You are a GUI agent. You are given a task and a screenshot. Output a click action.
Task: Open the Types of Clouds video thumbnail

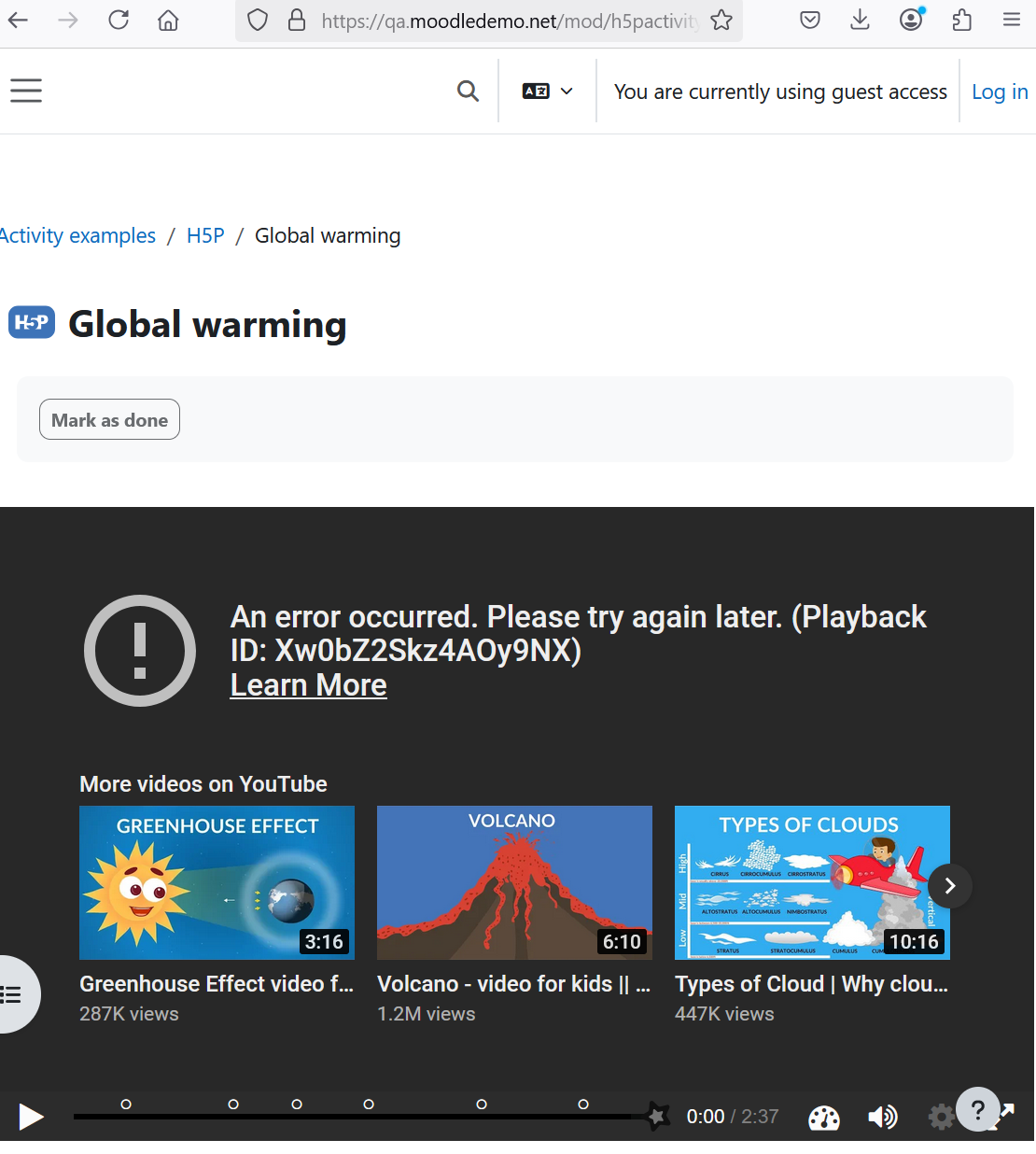(x=812, y=882)
